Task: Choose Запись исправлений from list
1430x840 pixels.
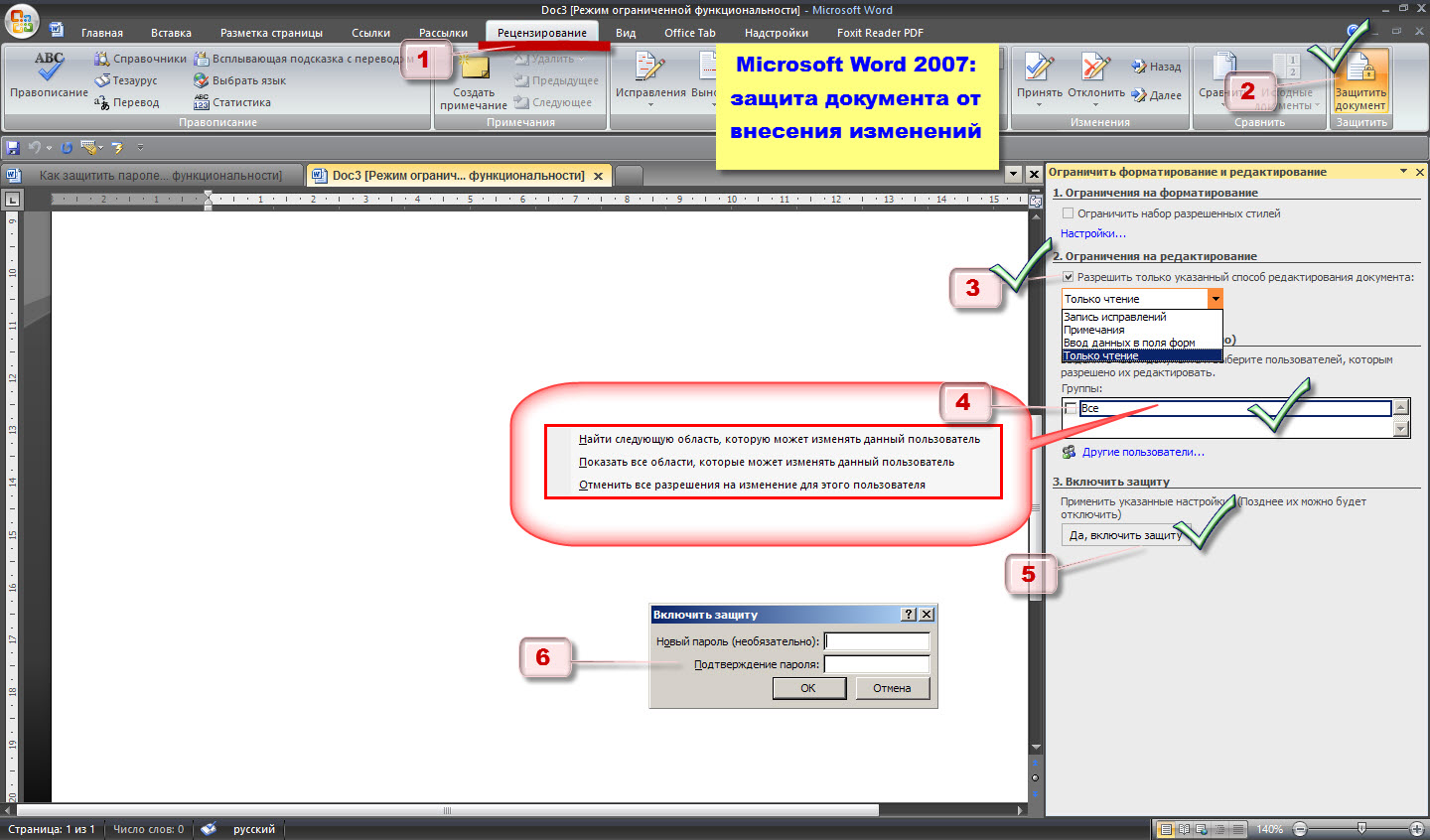Action: (1142, 317)
